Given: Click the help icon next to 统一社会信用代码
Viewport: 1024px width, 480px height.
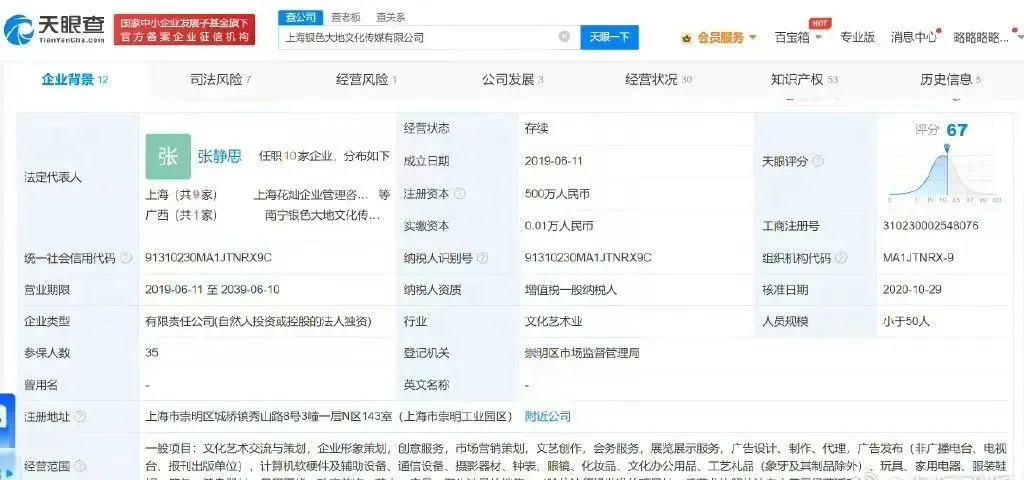Looking at the screenshot, I should coord(127,258).
